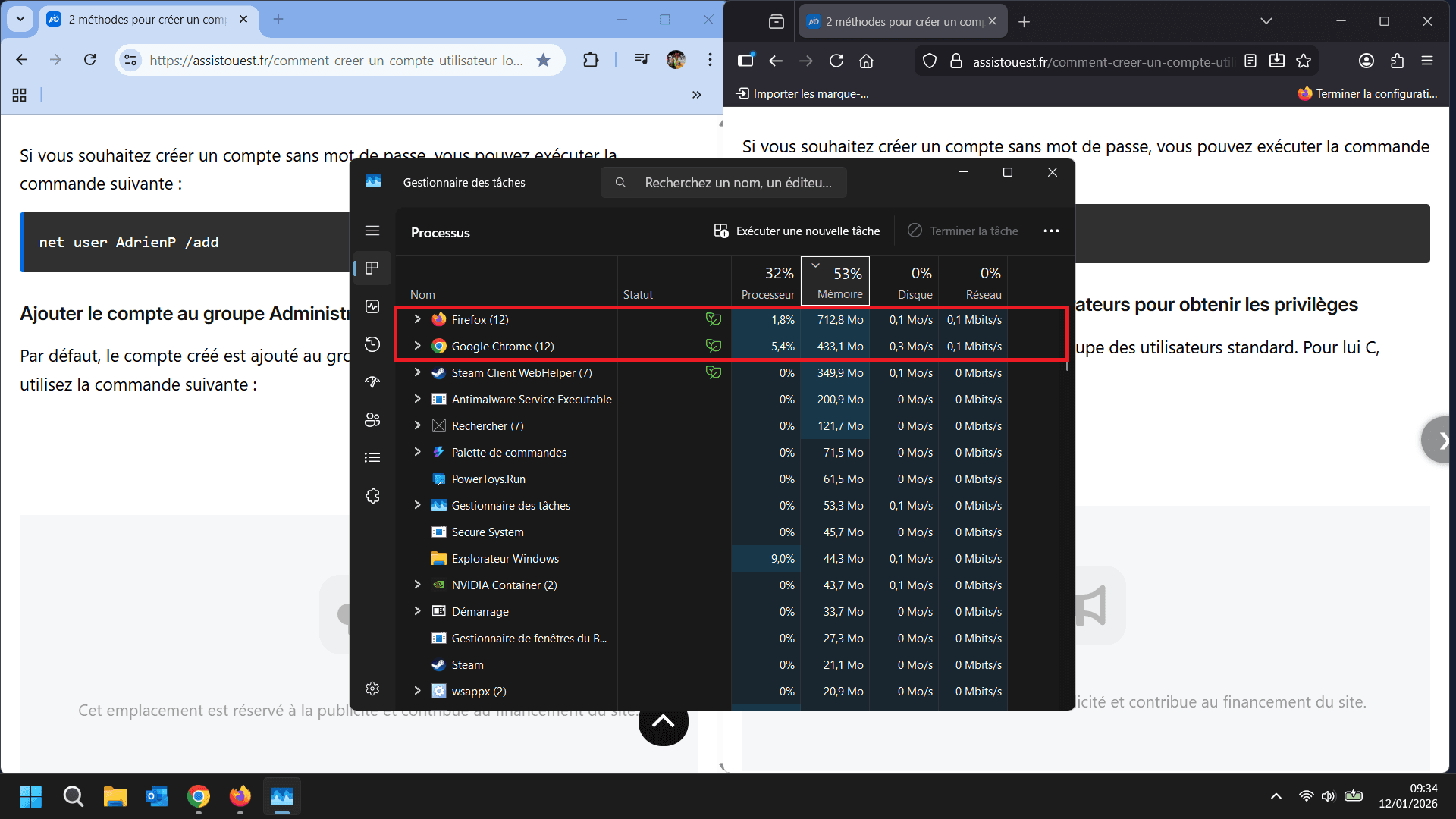Viewport: 1456px width, 819px height.
Task: Click the Mémoire column sort arrow
Action: (x=815, y=265)
